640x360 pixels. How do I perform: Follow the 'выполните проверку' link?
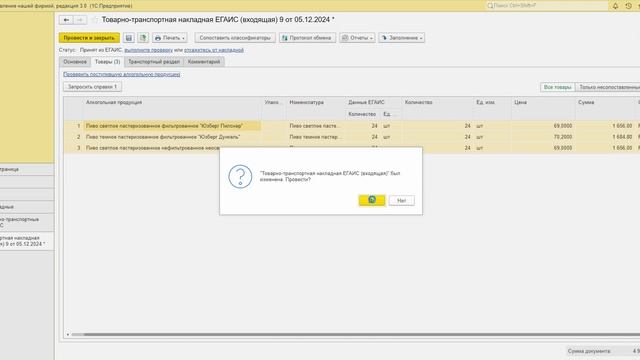(x=149, y=50)
